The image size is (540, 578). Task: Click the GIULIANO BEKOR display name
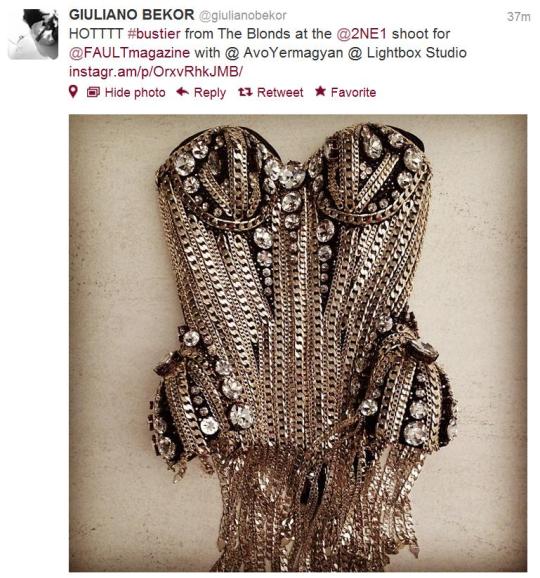point(132,15)
